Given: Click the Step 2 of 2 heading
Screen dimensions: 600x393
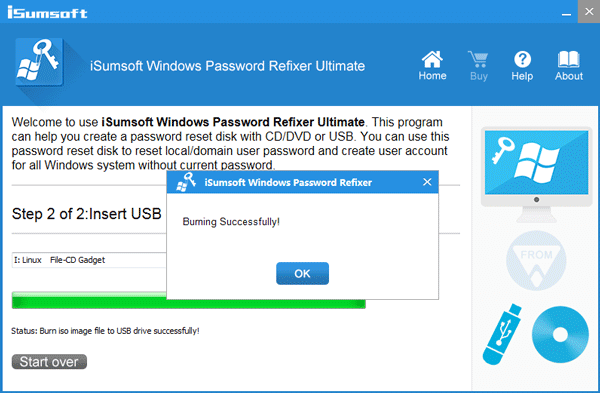Looking at the screenshot, I should [x=86, y=214].
